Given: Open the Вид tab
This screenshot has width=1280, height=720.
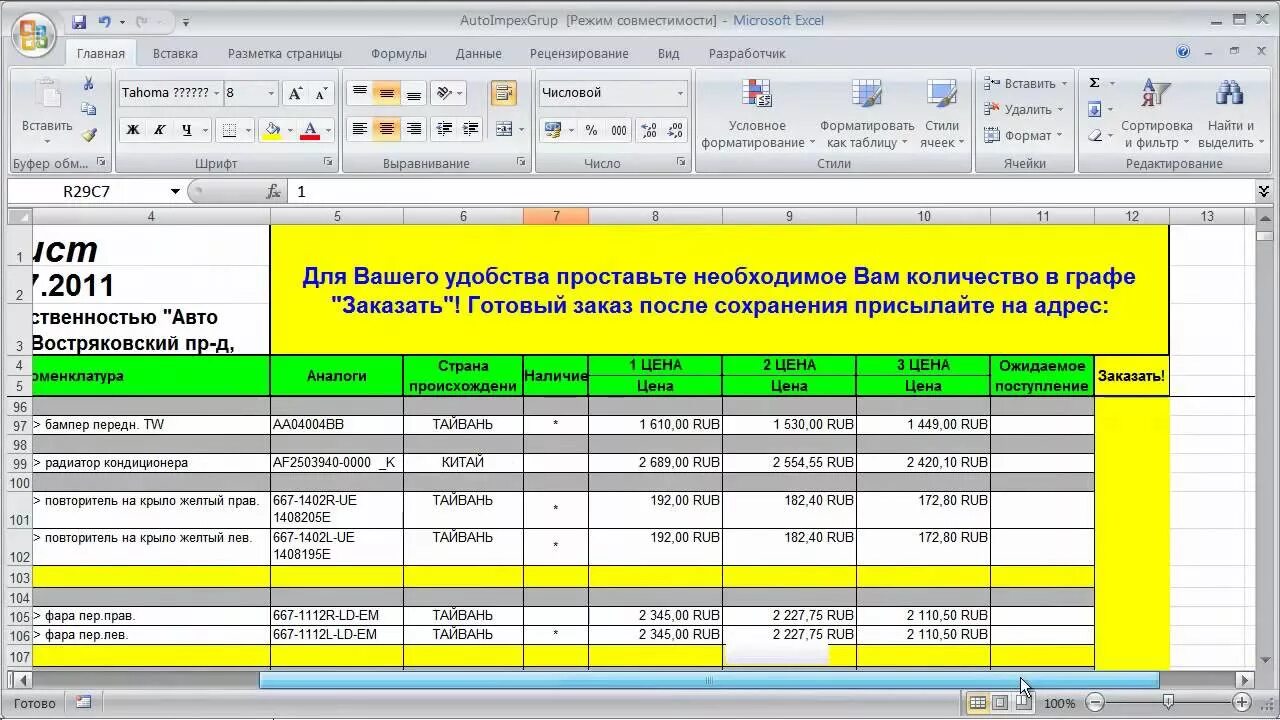Looking at the screenshot, I should tap(669, 53).
